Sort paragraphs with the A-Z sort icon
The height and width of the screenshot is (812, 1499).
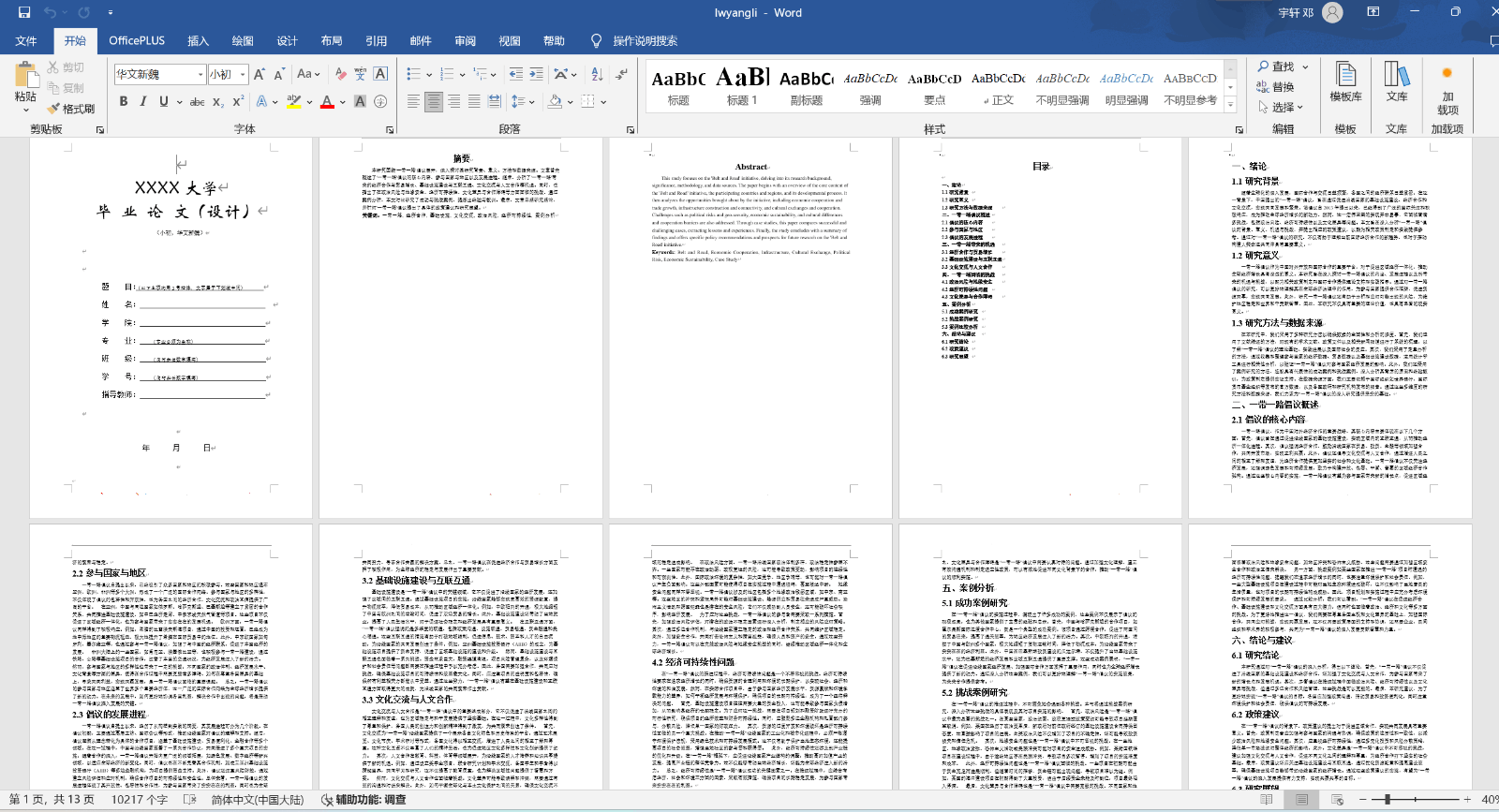tap(597, 74)
